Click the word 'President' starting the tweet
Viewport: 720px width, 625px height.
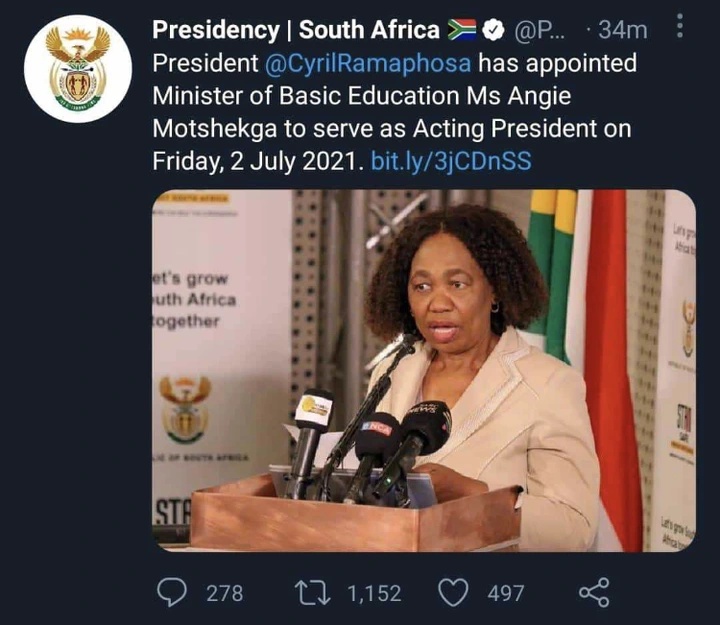[x=204, y=65]
